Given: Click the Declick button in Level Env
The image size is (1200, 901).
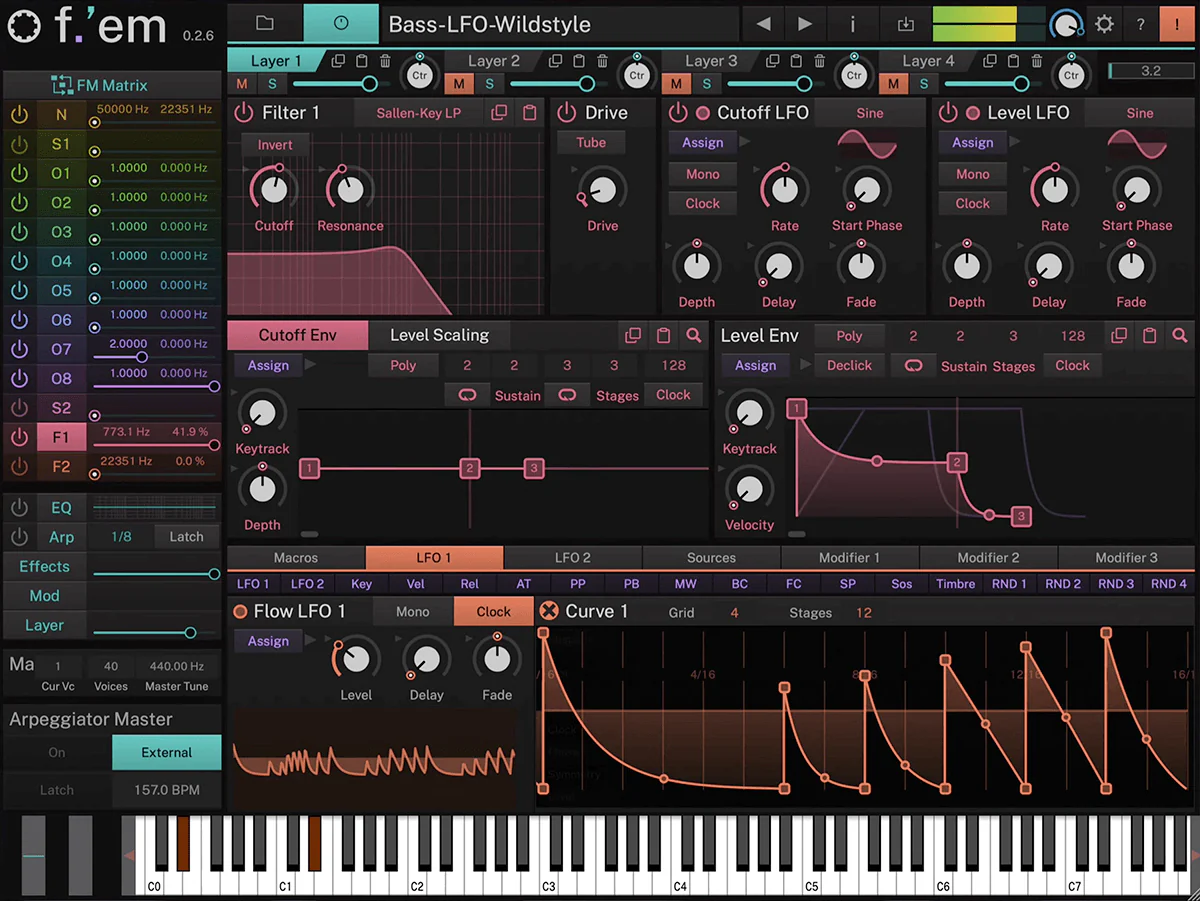Looking at the screenshot, I should pos(849,366).
